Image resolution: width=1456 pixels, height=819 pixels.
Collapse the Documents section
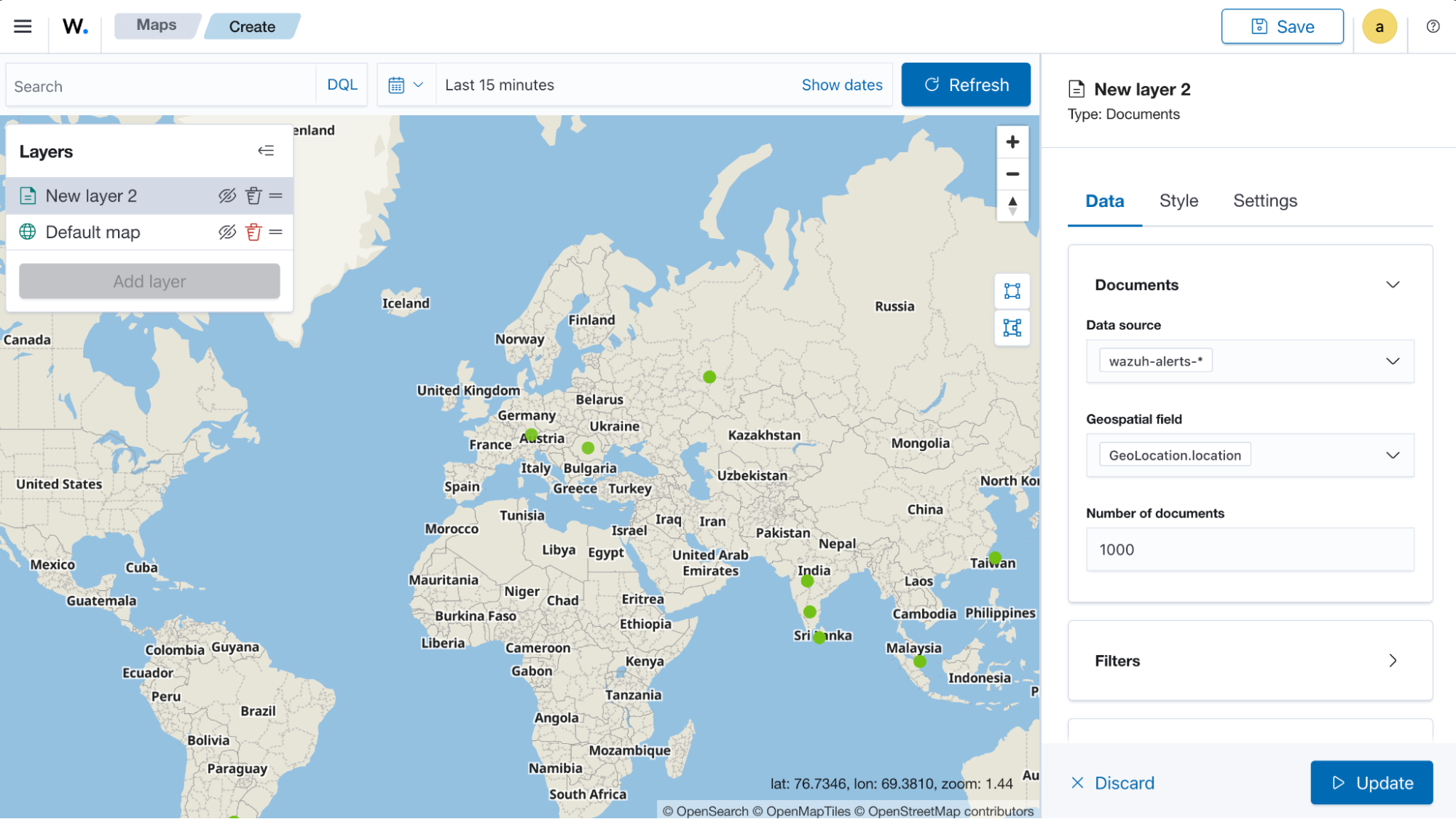point(1393,284)
